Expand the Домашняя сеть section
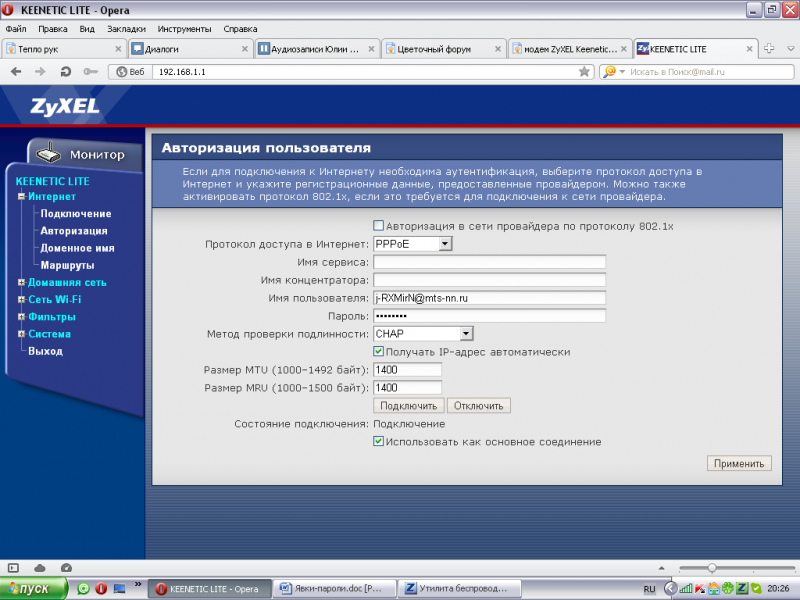This screenshot has width=800, height=600. (21, 282)
